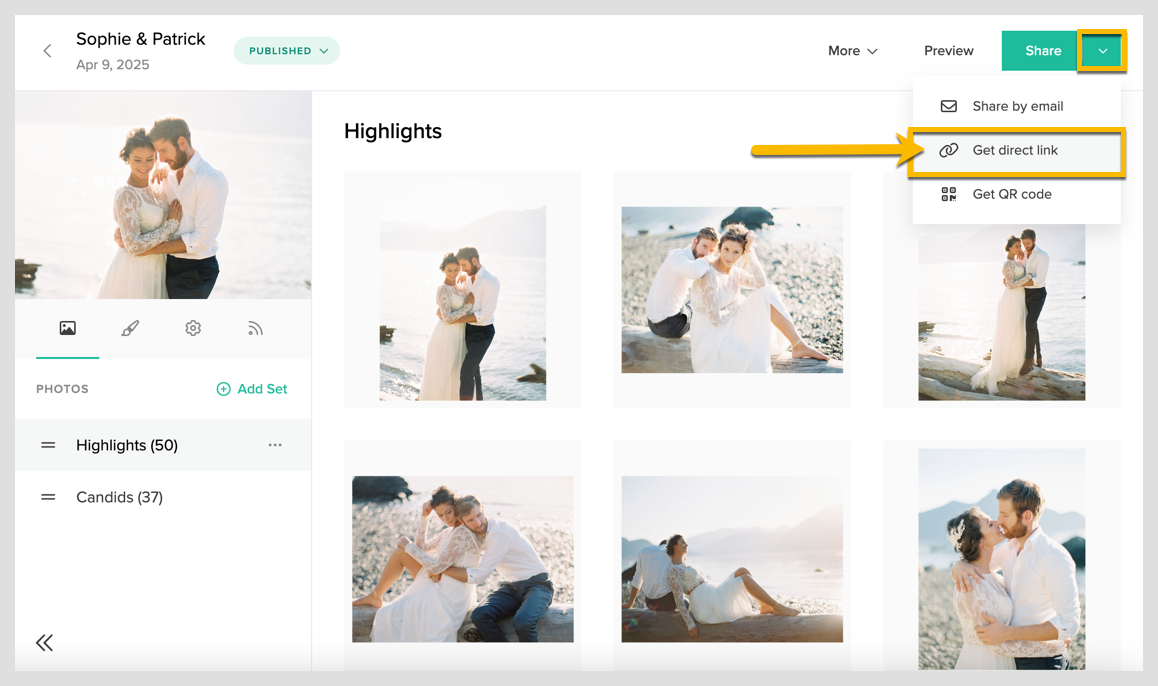Open the settings gear tab icon
This screenshot has height=686, width=1158.
193,328
